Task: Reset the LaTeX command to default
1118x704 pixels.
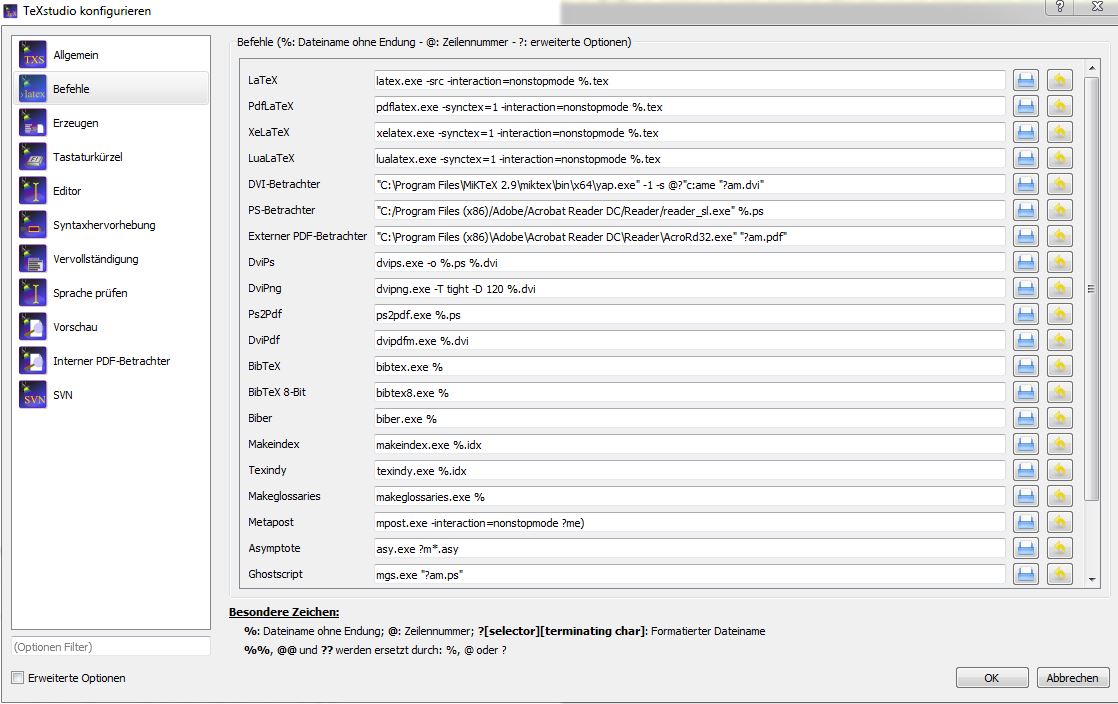Action: coord(1060,81)
